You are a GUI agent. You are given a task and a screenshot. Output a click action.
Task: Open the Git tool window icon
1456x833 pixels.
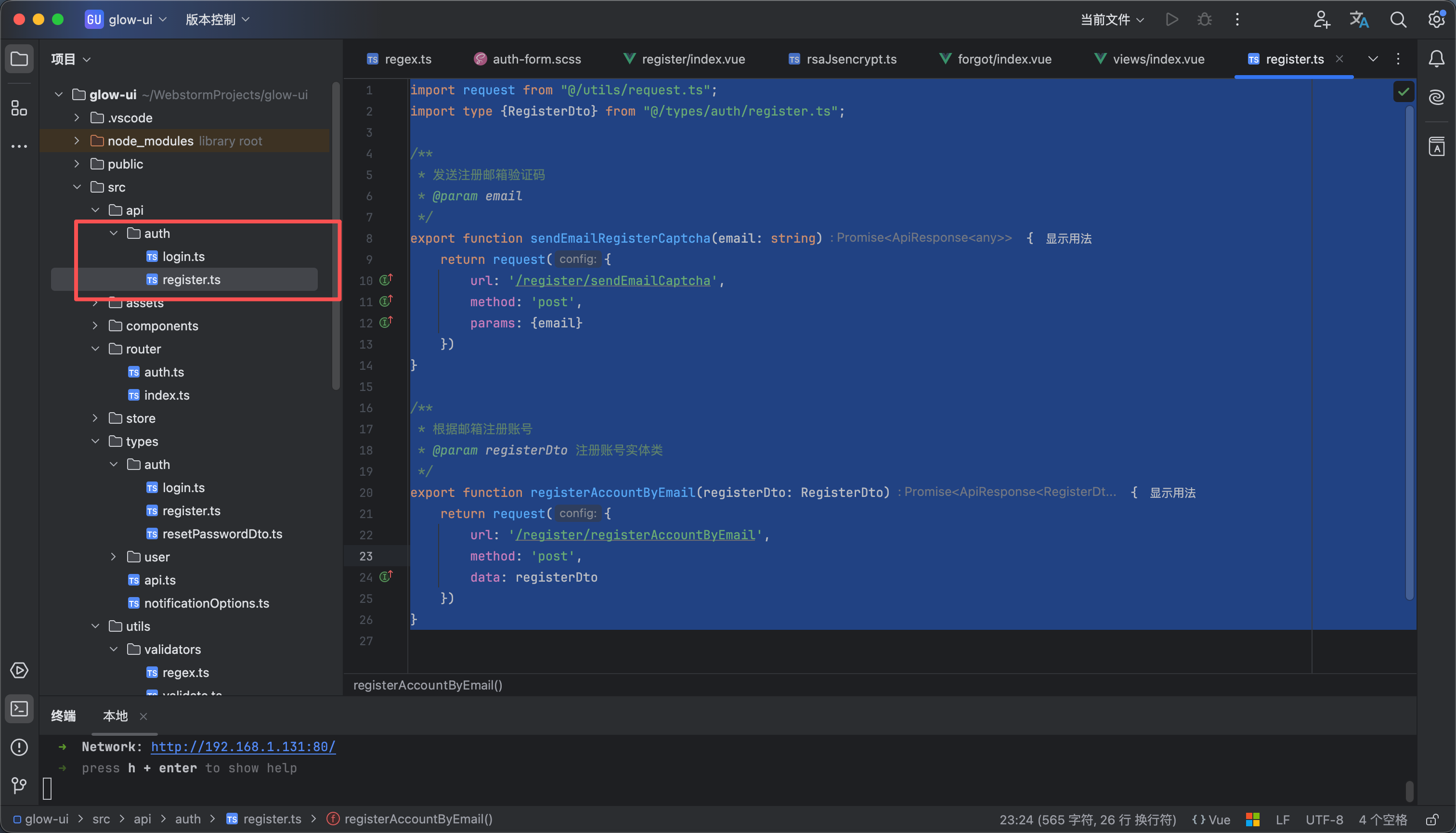[19, 785]
